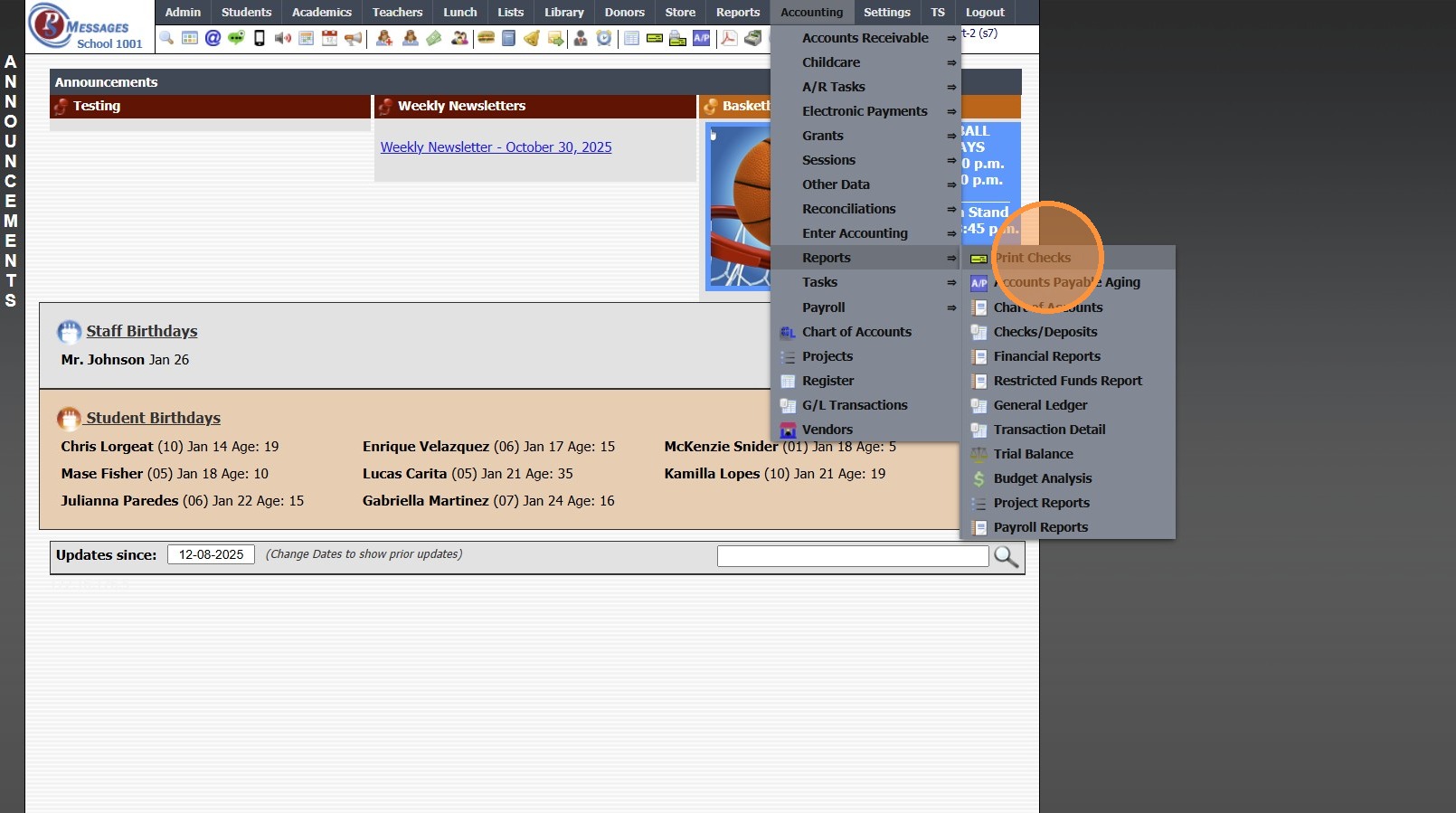
Task: Open the Donors menu
Action: (625, 12)
